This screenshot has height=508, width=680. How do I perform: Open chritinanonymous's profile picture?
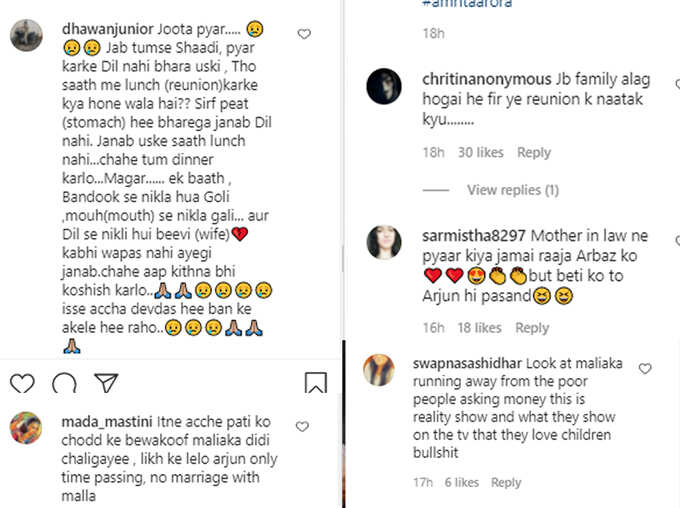384,86
